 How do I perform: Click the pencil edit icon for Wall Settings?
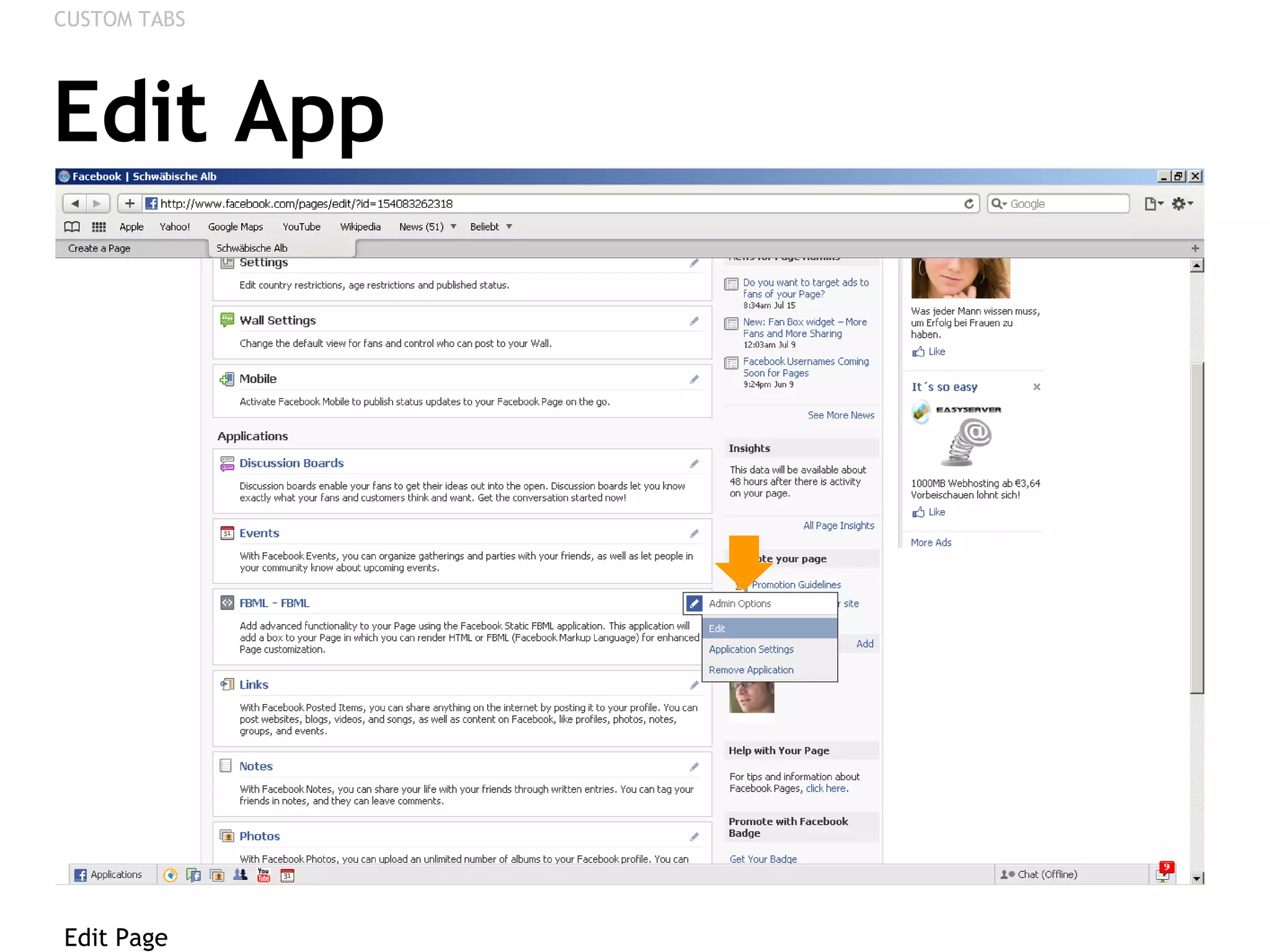click(x=694, y=321)
